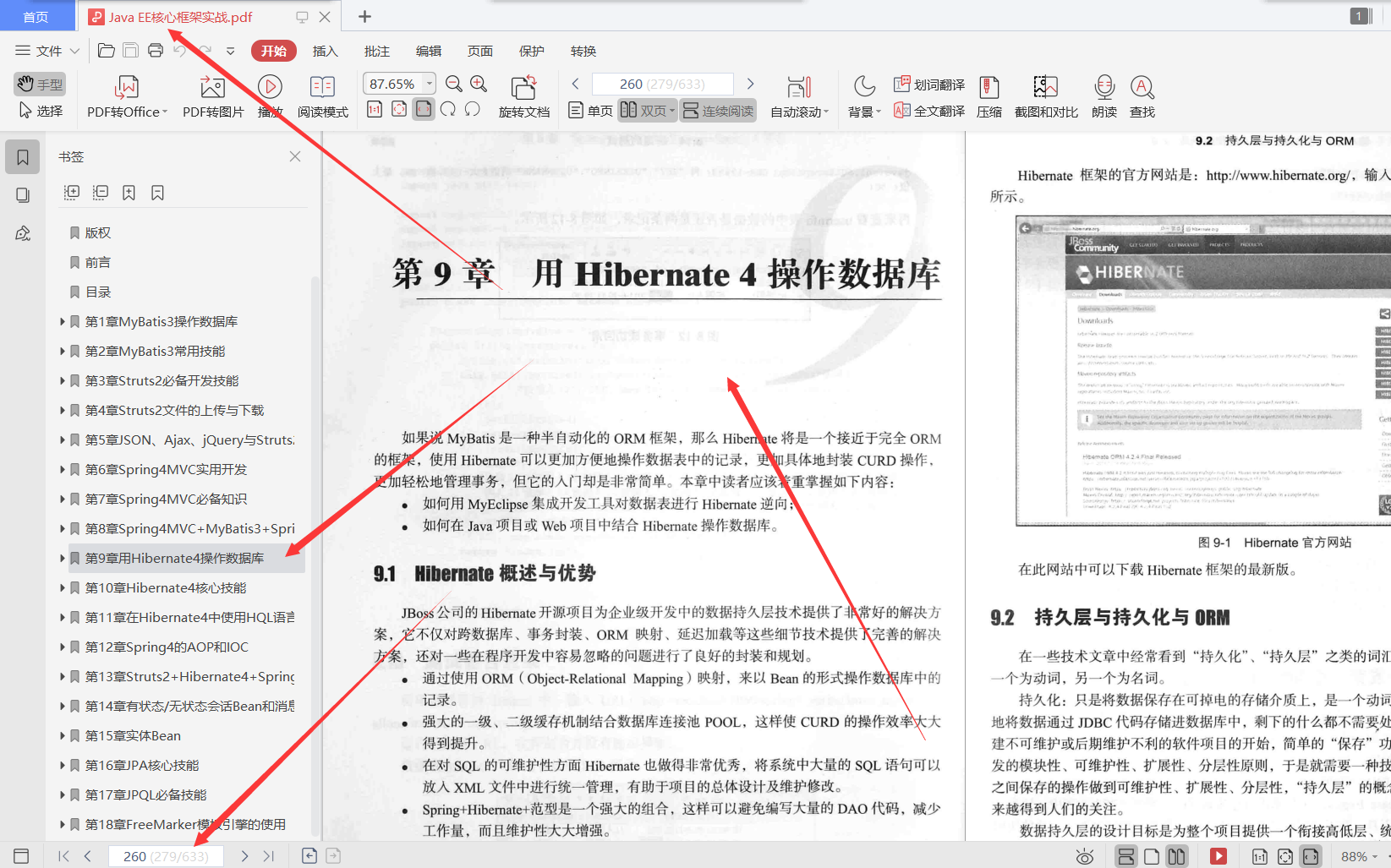This screenshot has height=868, width=1391.
Task: Open PDF转Office conversion
Action: (x=127, y=97)
